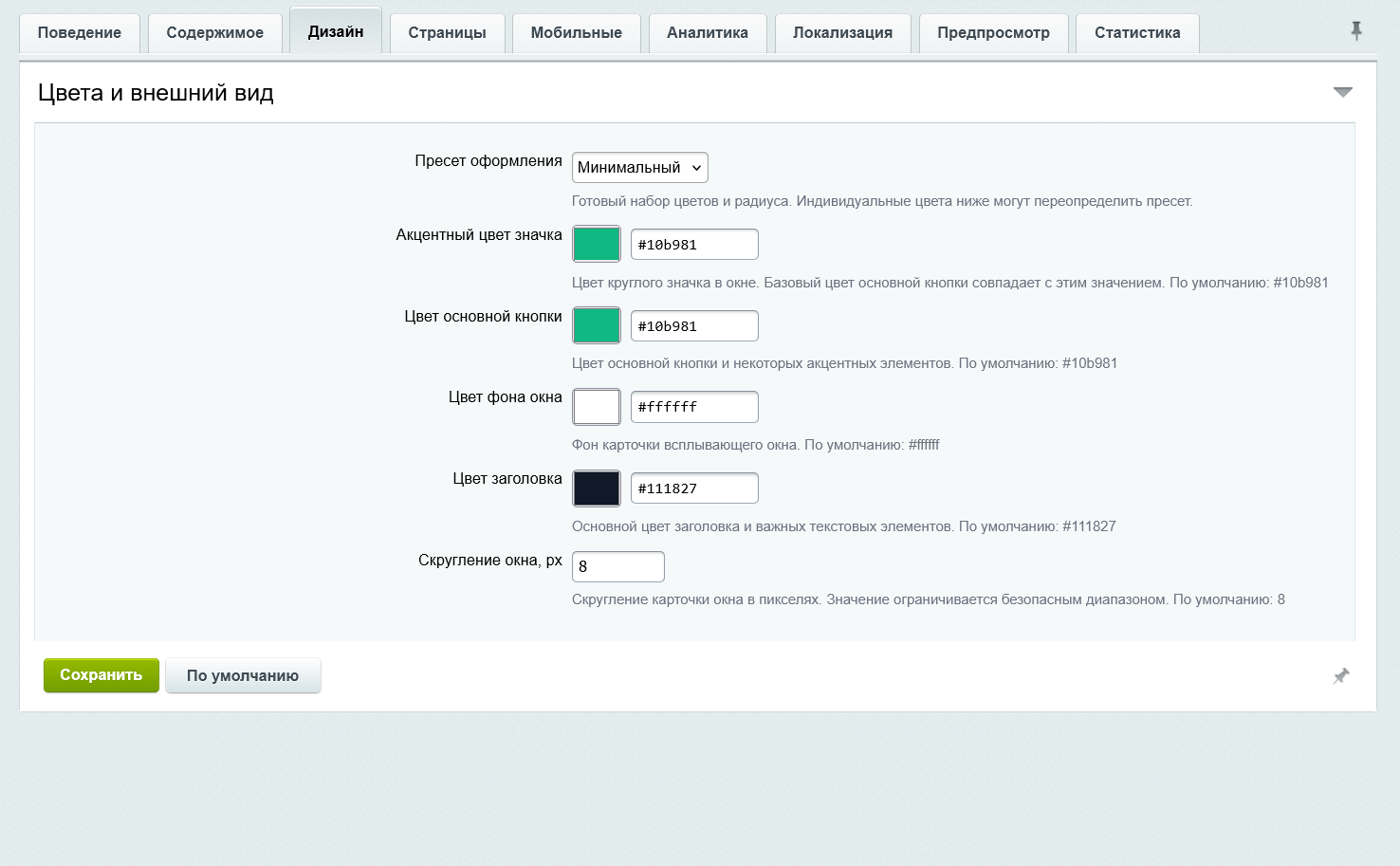Screen dimensions: 1400x866
Task: Focus the Цвет основной кнопки hex field
Action: click(x=694, y=325)
